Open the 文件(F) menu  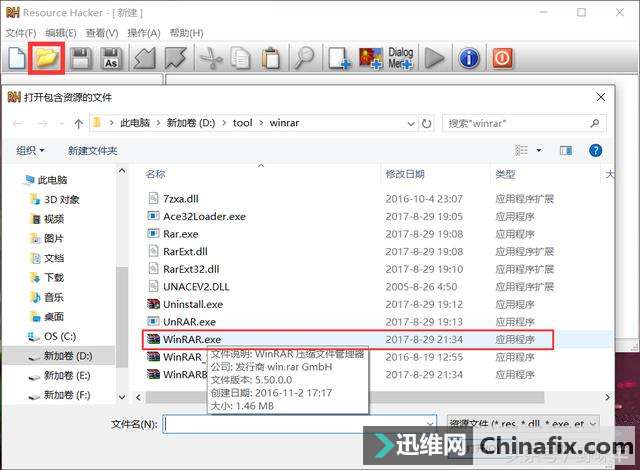coord(21,33)
